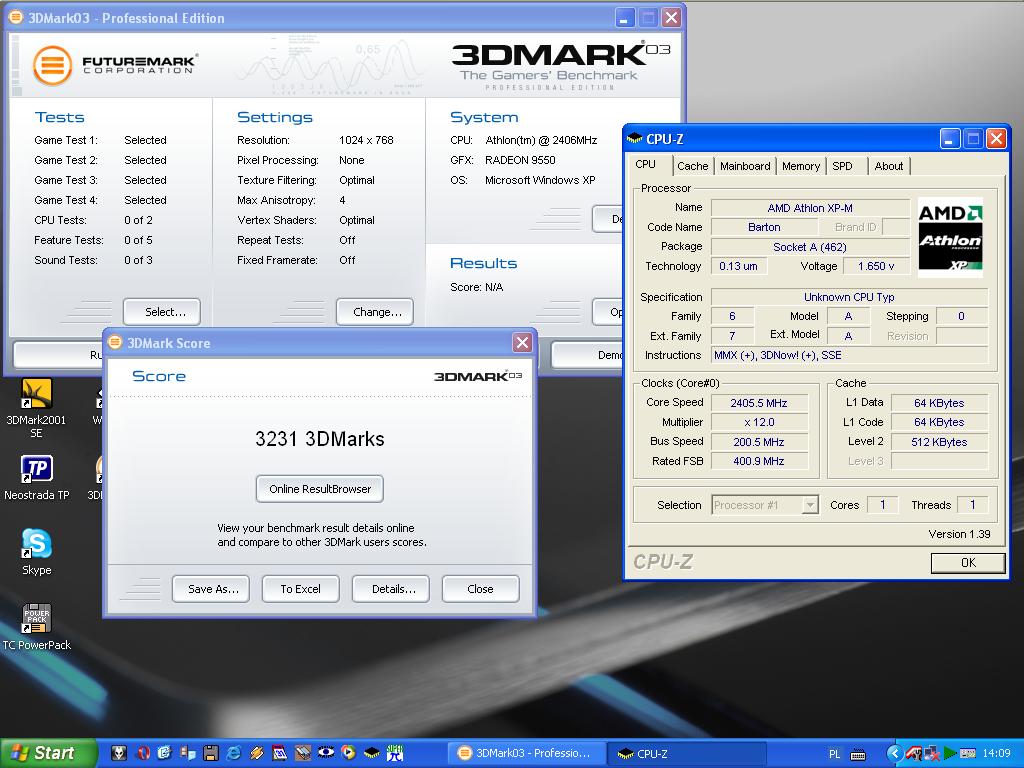Open the Memory tab in CPU-Z
Image resolution: width=1024 pixels, height=768 pixels.
[801, 166]
